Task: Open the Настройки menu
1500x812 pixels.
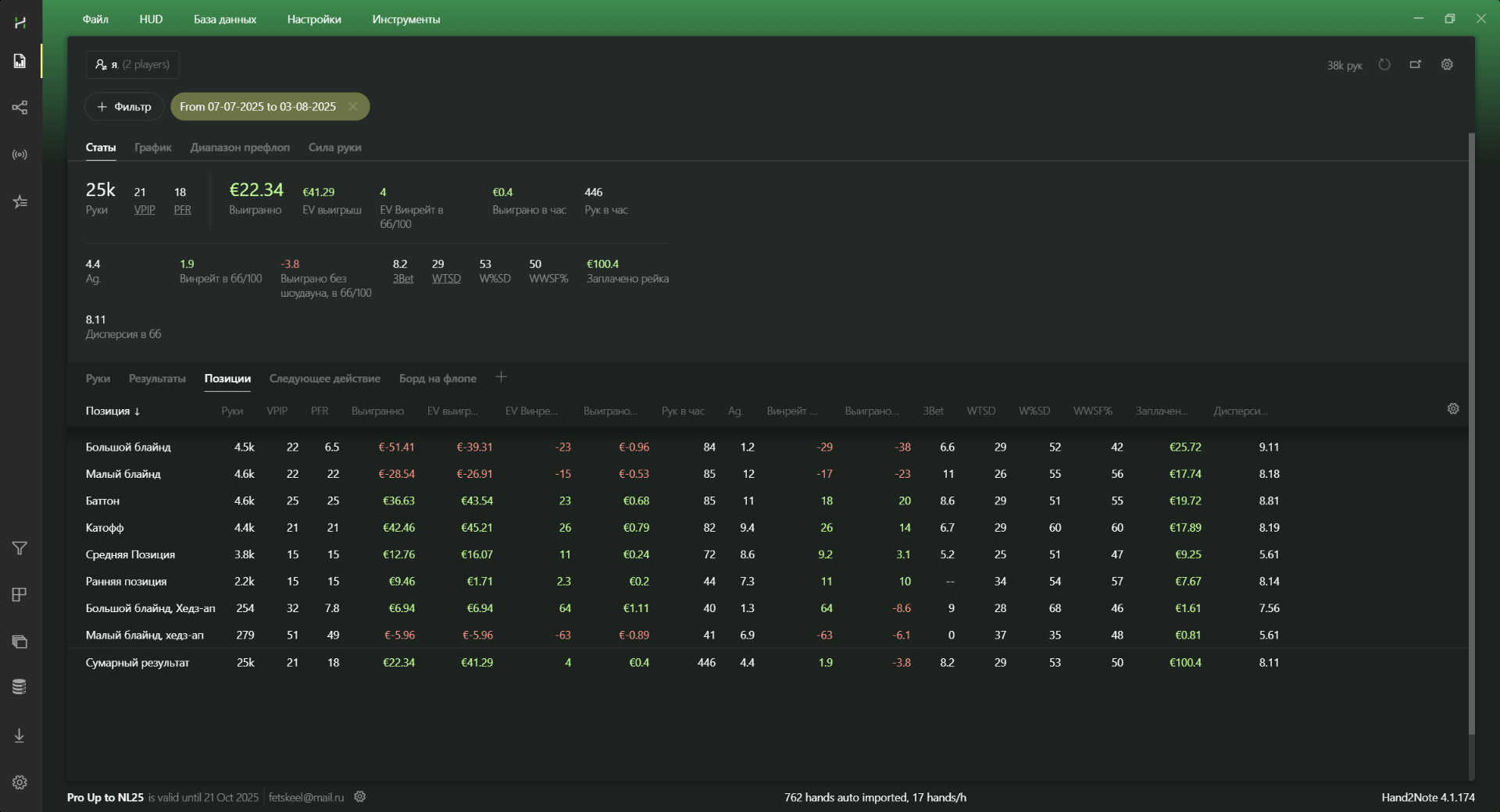Action: click(314, 20)
